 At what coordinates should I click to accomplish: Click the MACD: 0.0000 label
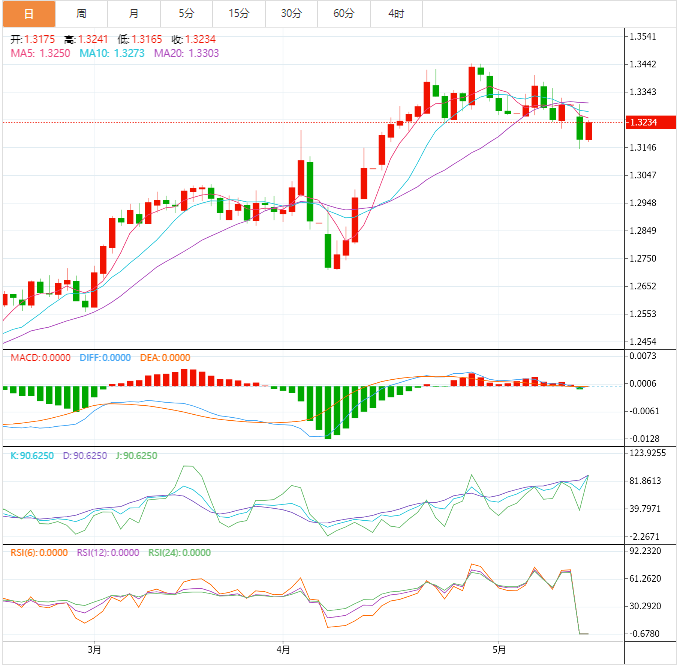[x=40, y=358]
